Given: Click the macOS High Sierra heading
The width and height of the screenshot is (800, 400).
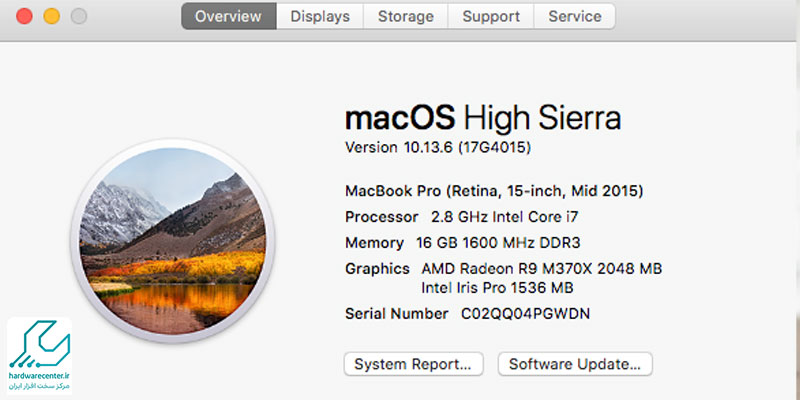Looking at the screenshot, I should coord(482,118).
